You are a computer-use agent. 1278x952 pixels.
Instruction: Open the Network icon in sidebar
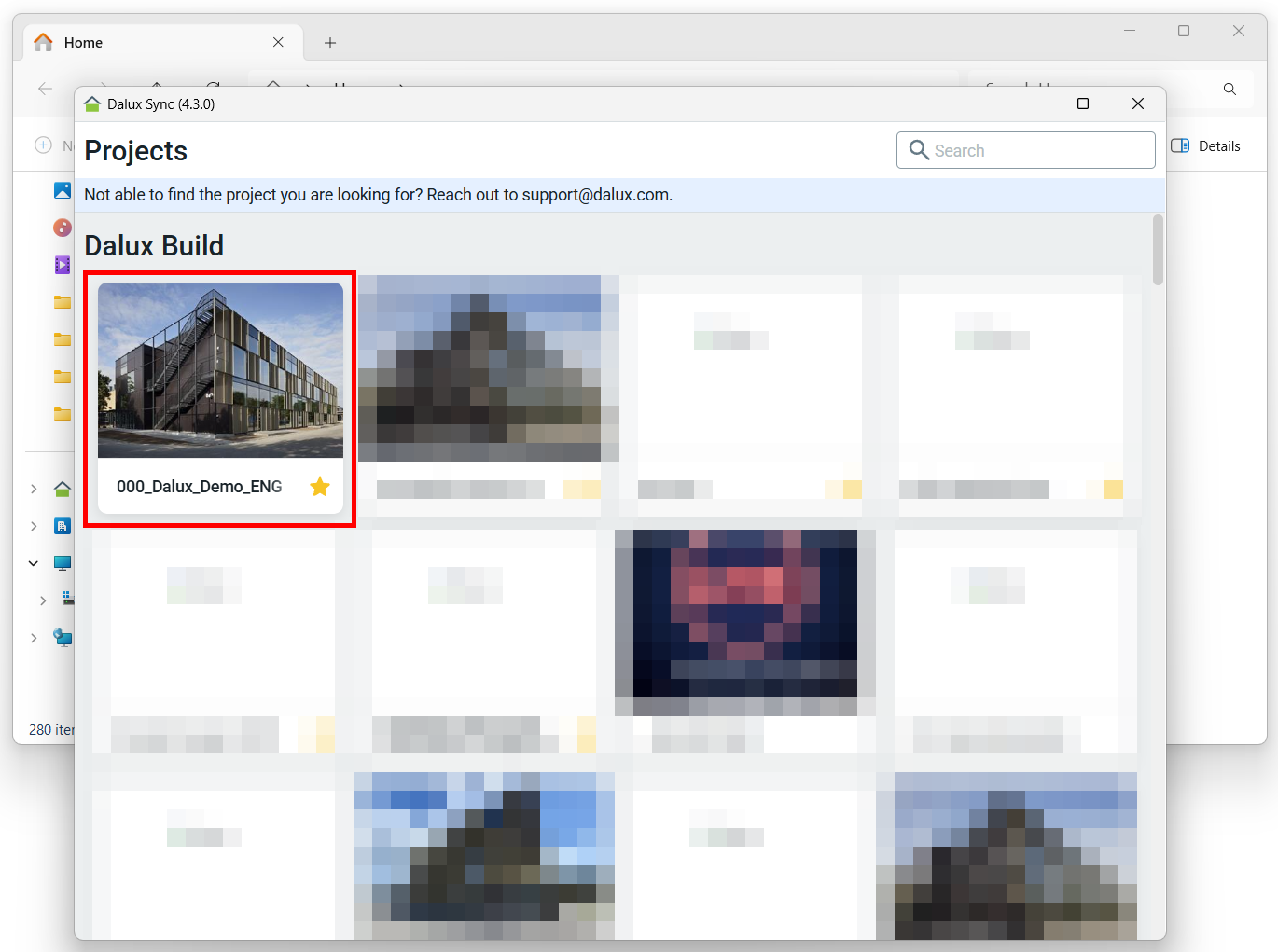(x=63, y=638)
